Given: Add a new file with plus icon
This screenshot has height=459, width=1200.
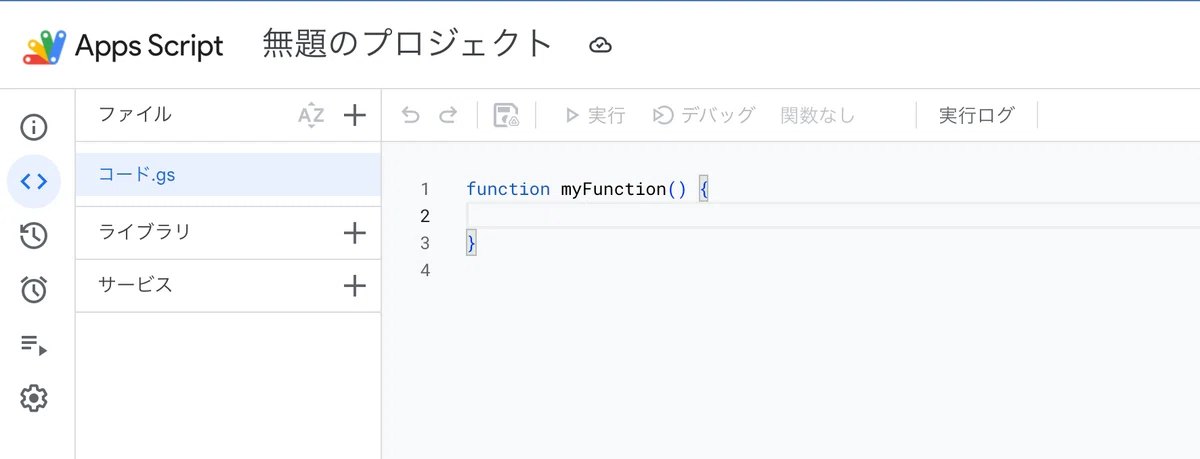Looking at the screenshot, I should (355, 115).
